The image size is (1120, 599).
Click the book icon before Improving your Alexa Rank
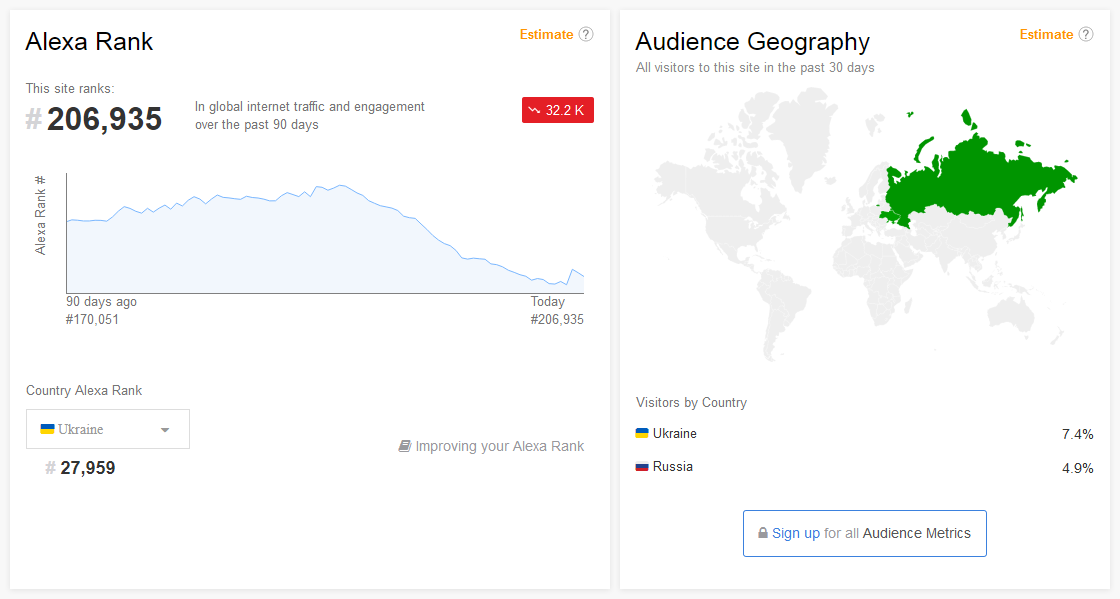tap(404, 446)
